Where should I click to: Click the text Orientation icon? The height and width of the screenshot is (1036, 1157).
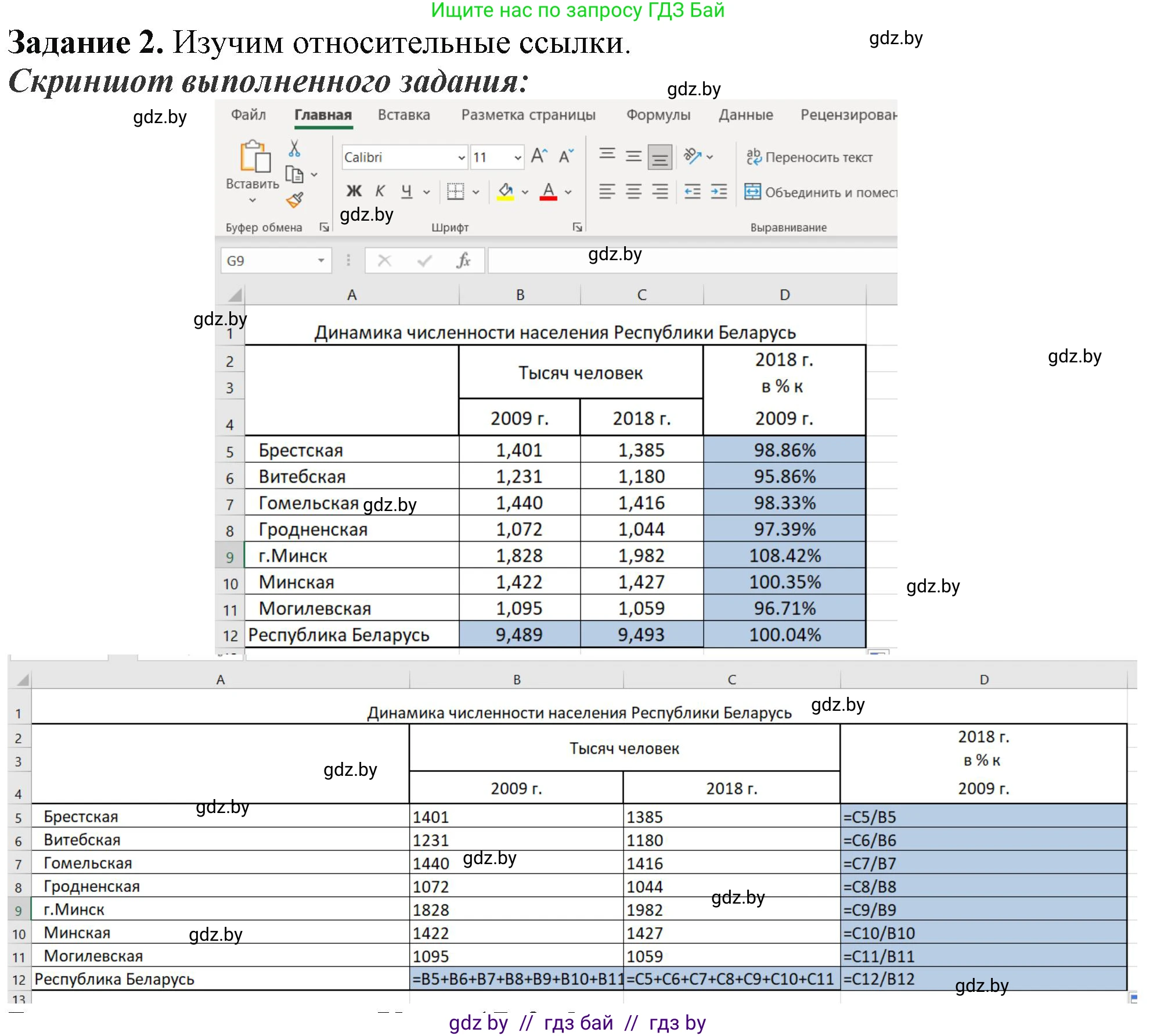[x=692, y=156]
